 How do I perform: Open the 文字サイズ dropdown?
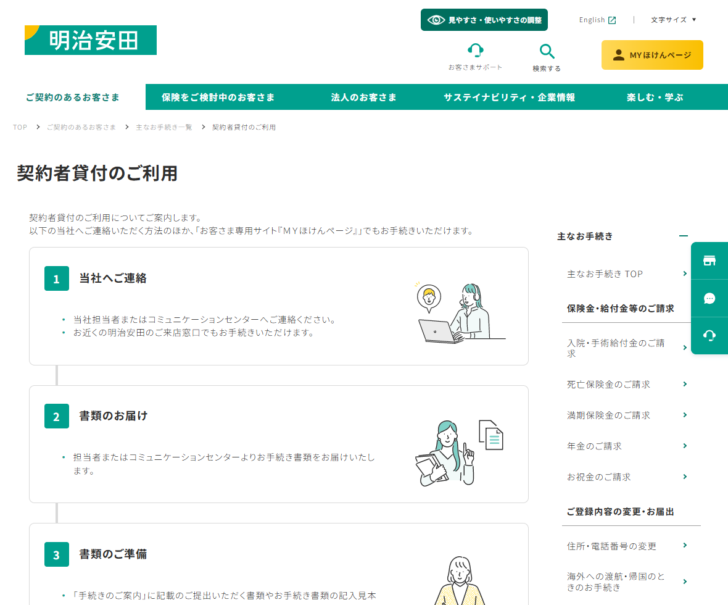pos(673,20)
